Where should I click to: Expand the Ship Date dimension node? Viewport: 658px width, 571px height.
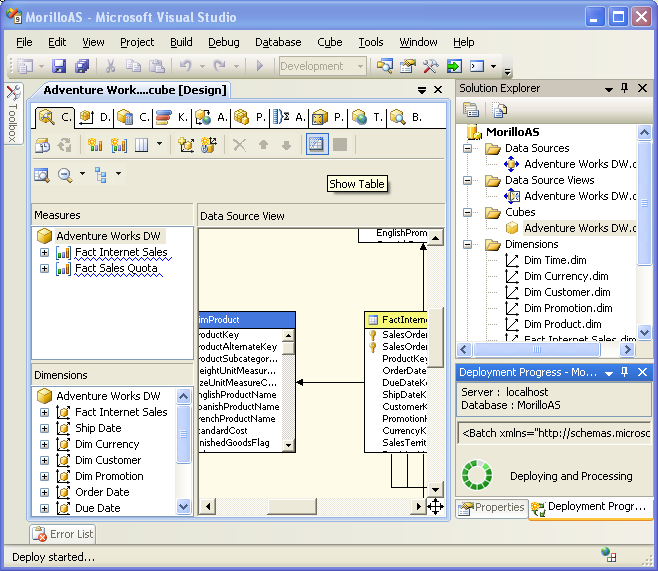pos(44,428)
